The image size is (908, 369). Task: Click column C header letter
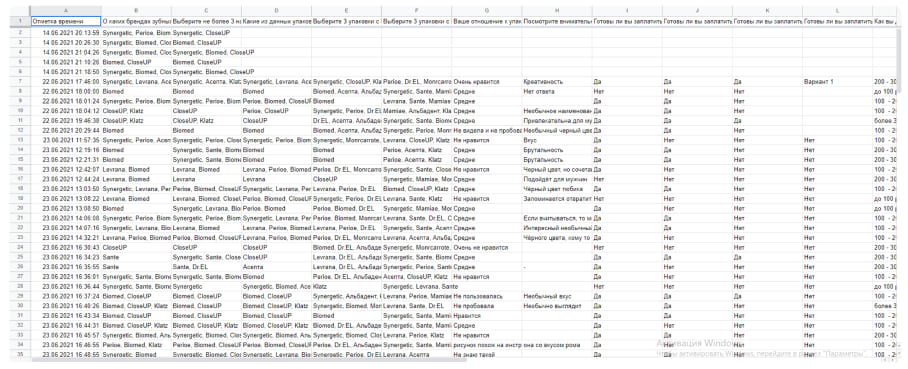click(206, 10)
